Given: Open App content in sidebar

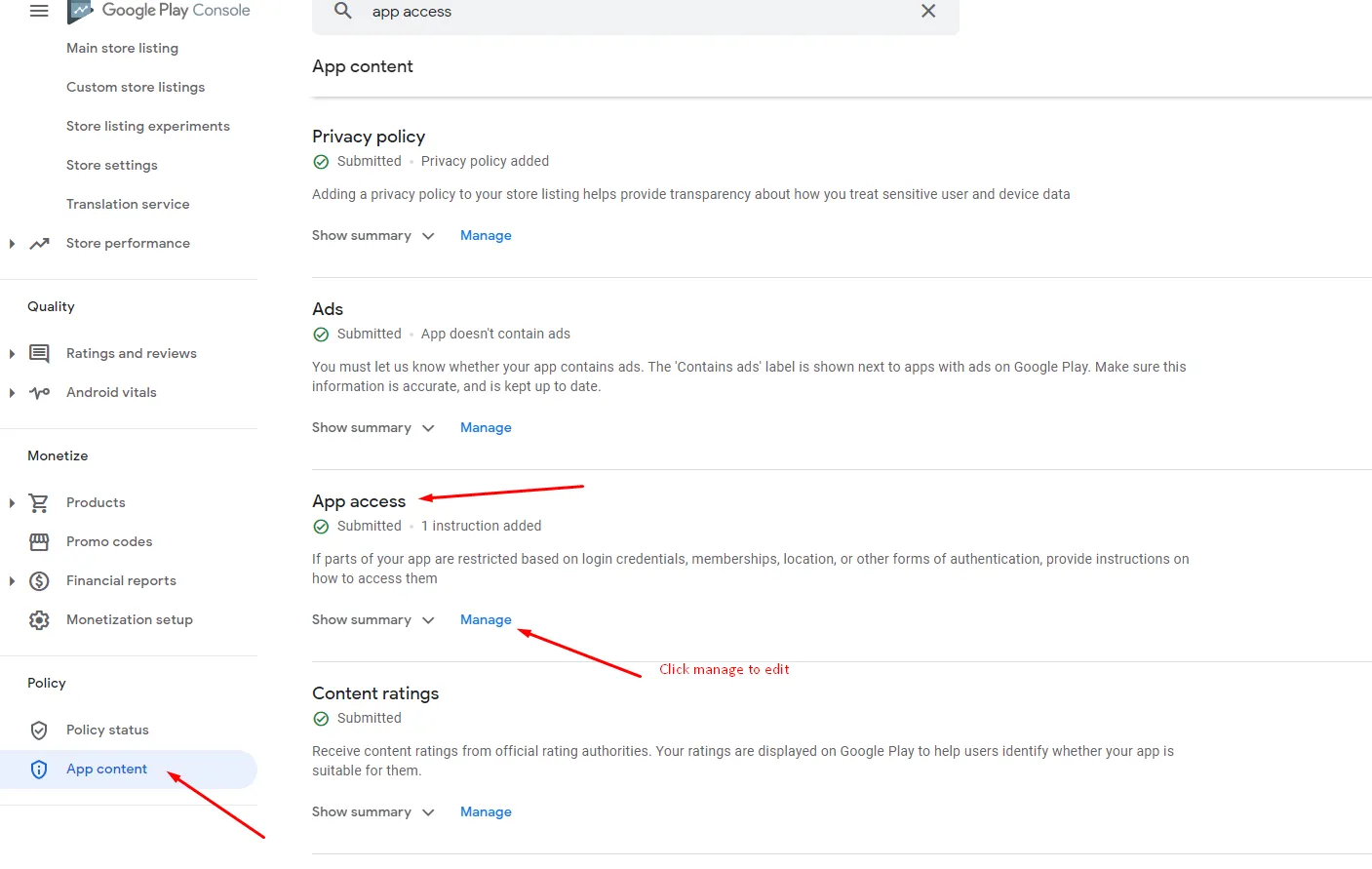Looking at the screenshot, I should pos(106,769).
